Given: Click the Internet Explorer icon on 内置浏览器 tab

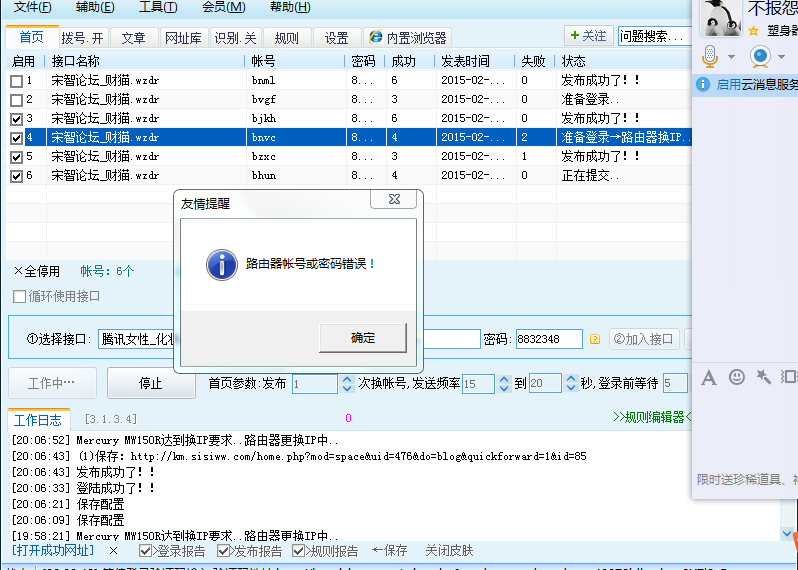Looking at the screenshot, I should (376, 37).
